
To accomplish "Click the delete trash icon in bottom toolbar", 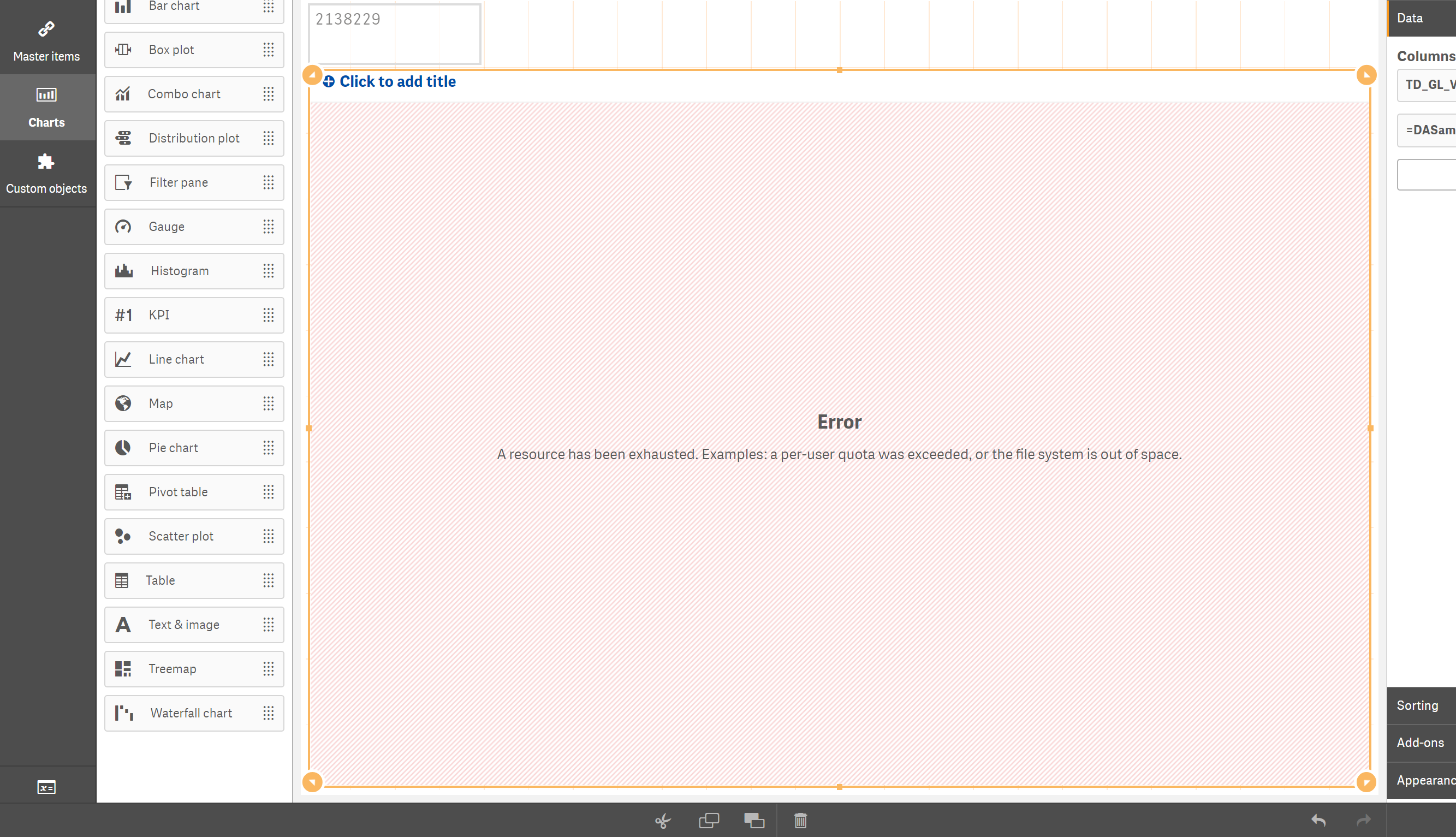I will tap(800, 820).
